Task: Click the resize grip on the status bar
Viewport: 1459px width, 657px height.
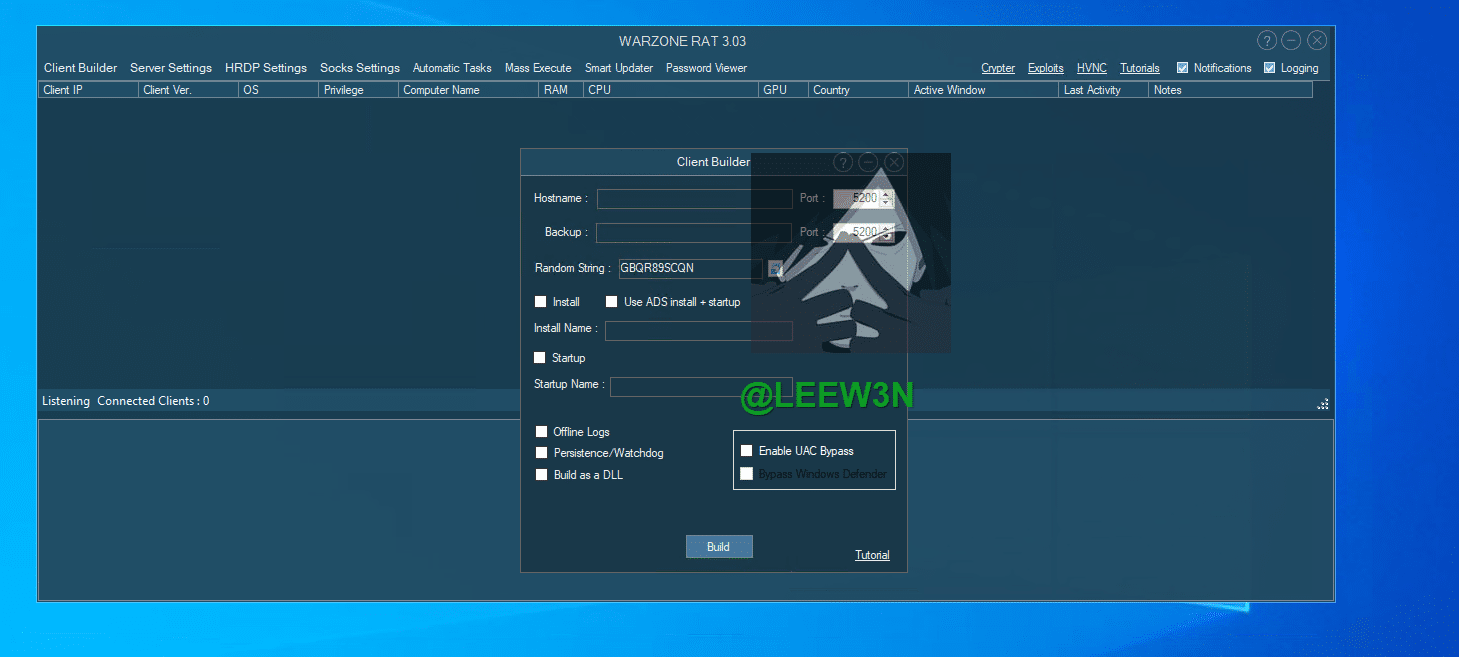Action: [1323, 403]
